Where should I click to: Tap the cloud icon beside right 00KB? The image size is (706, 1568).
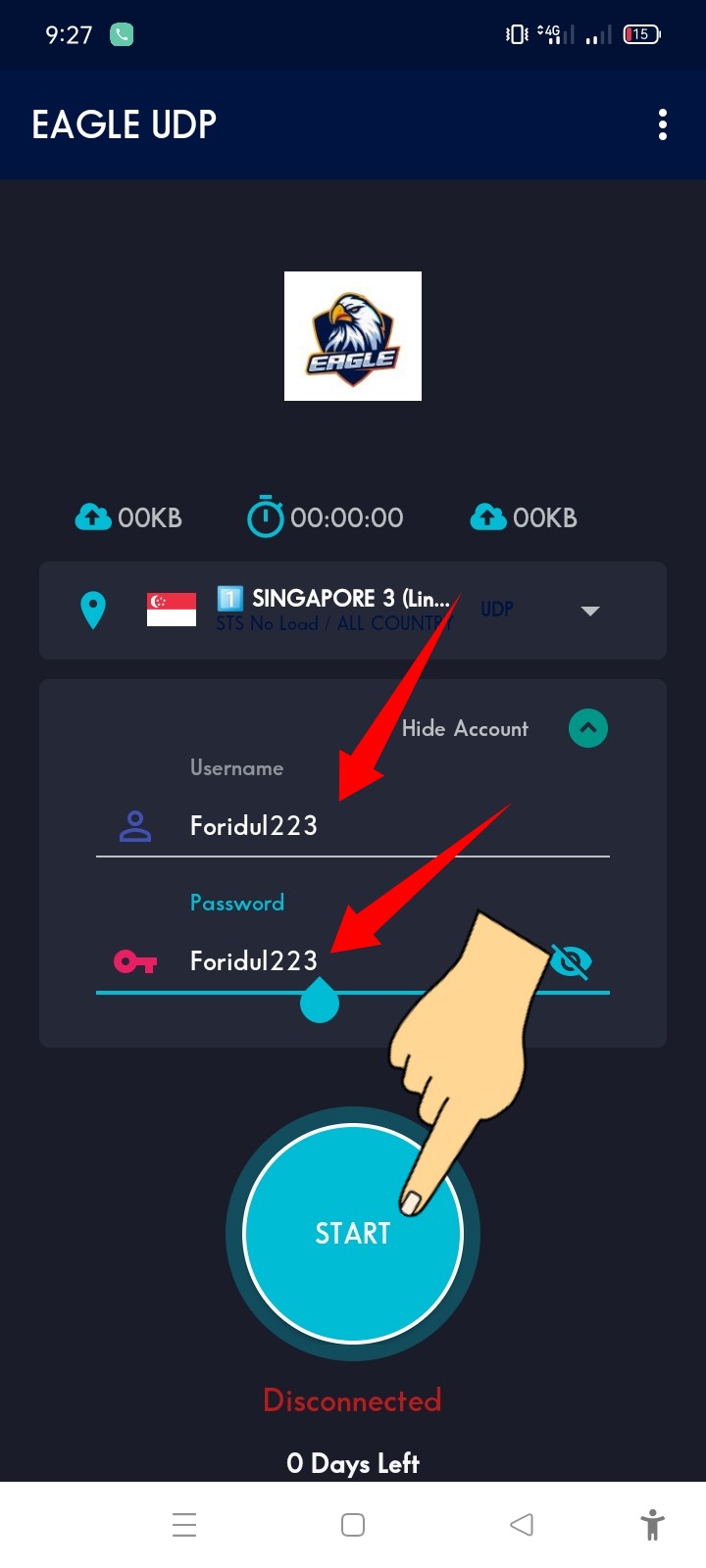tap(488, 516)
